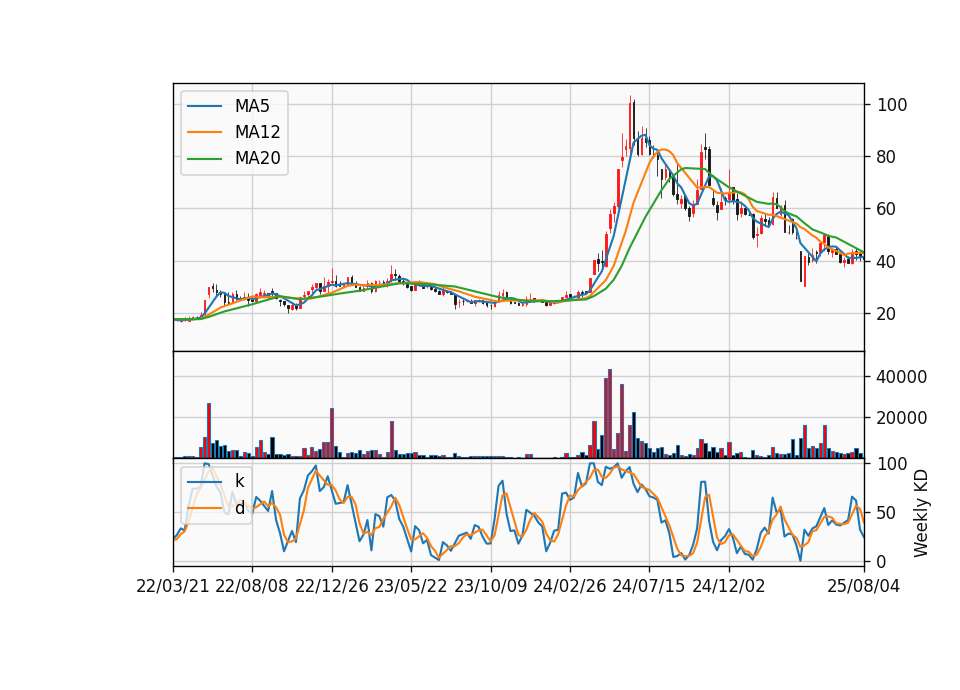Click the MA5 legend label
The height and width of the screenshot is (690, 960).
coord(252,106)
